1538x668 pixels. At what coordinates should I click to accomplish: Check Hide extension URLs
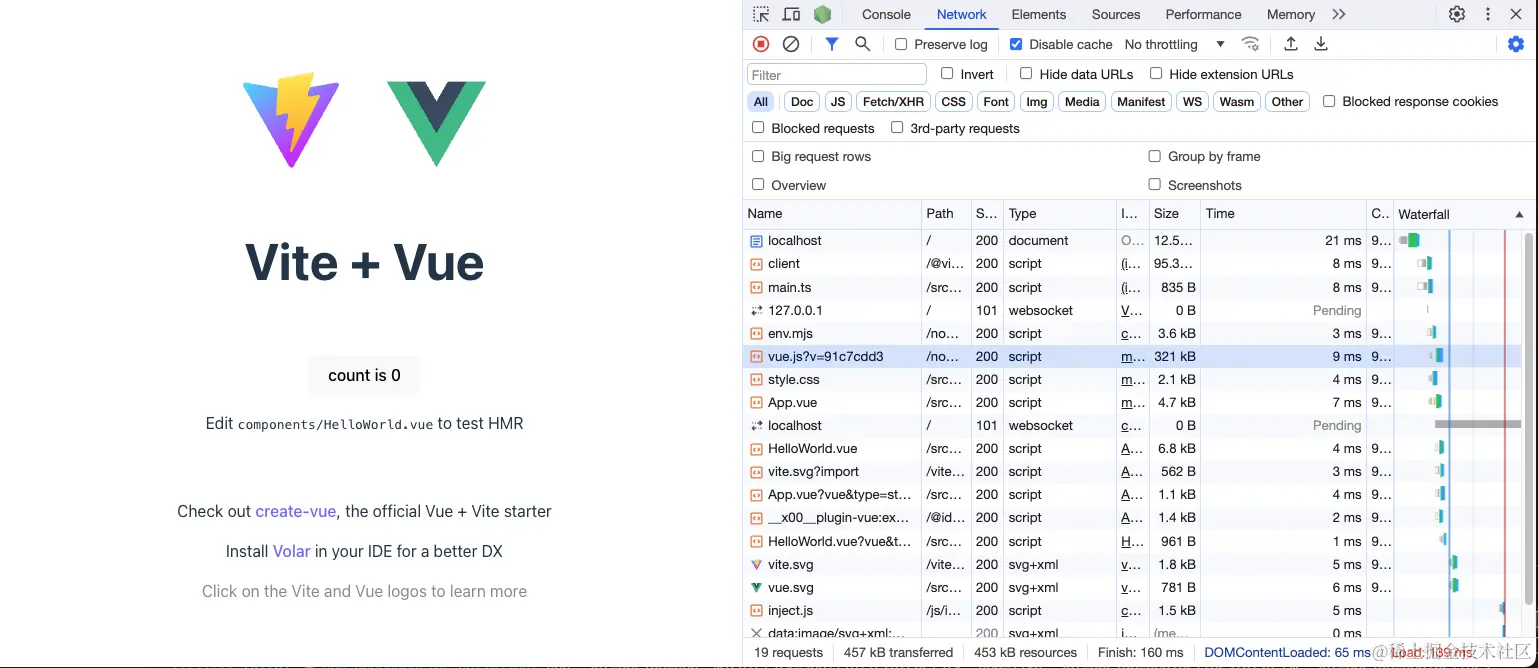pyautogui.click(x=1156, y=73)
